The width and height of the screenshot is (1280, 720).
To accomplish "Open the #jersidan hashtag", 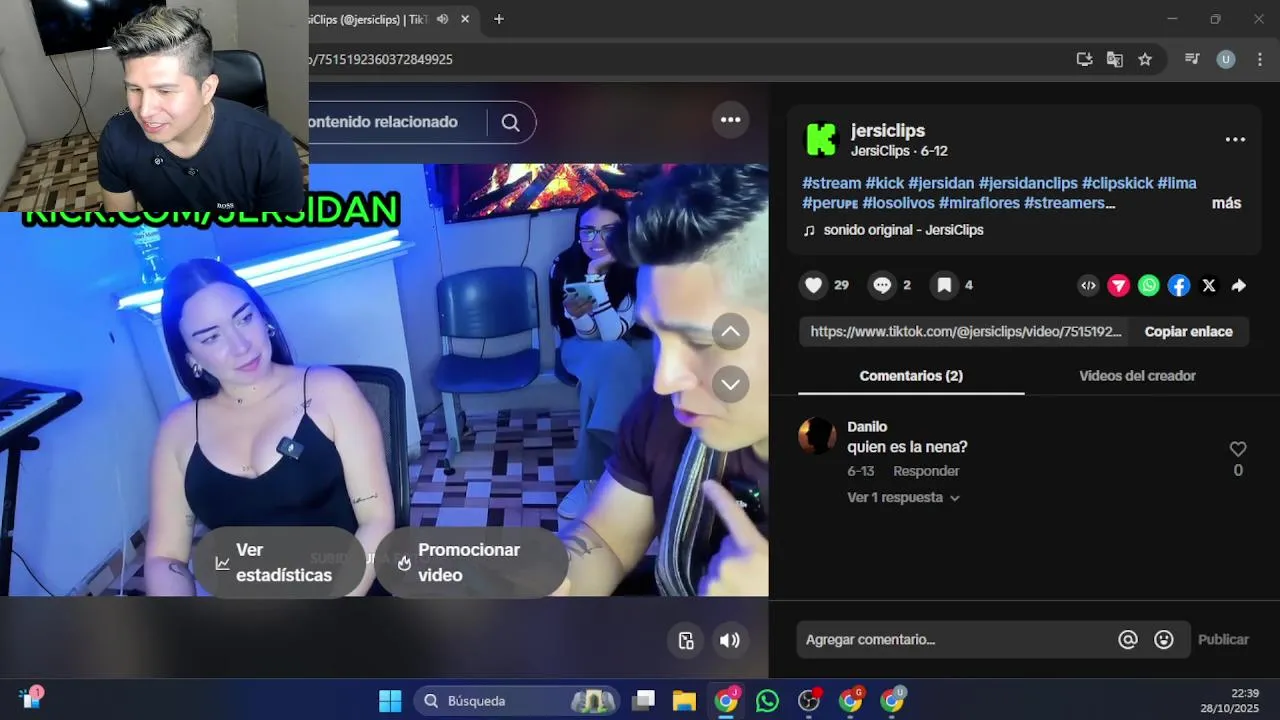I will (941, 183).
